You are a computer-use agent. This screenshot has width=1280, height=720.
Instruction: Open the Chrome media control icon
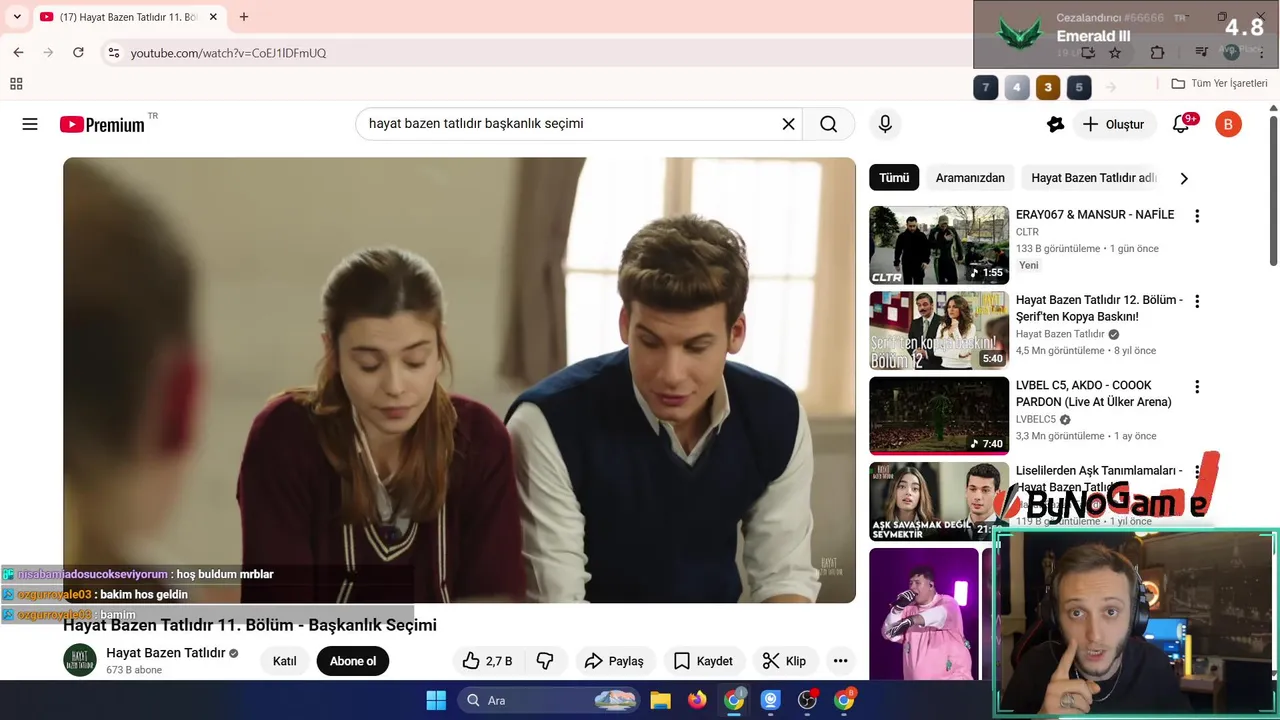1201,52
